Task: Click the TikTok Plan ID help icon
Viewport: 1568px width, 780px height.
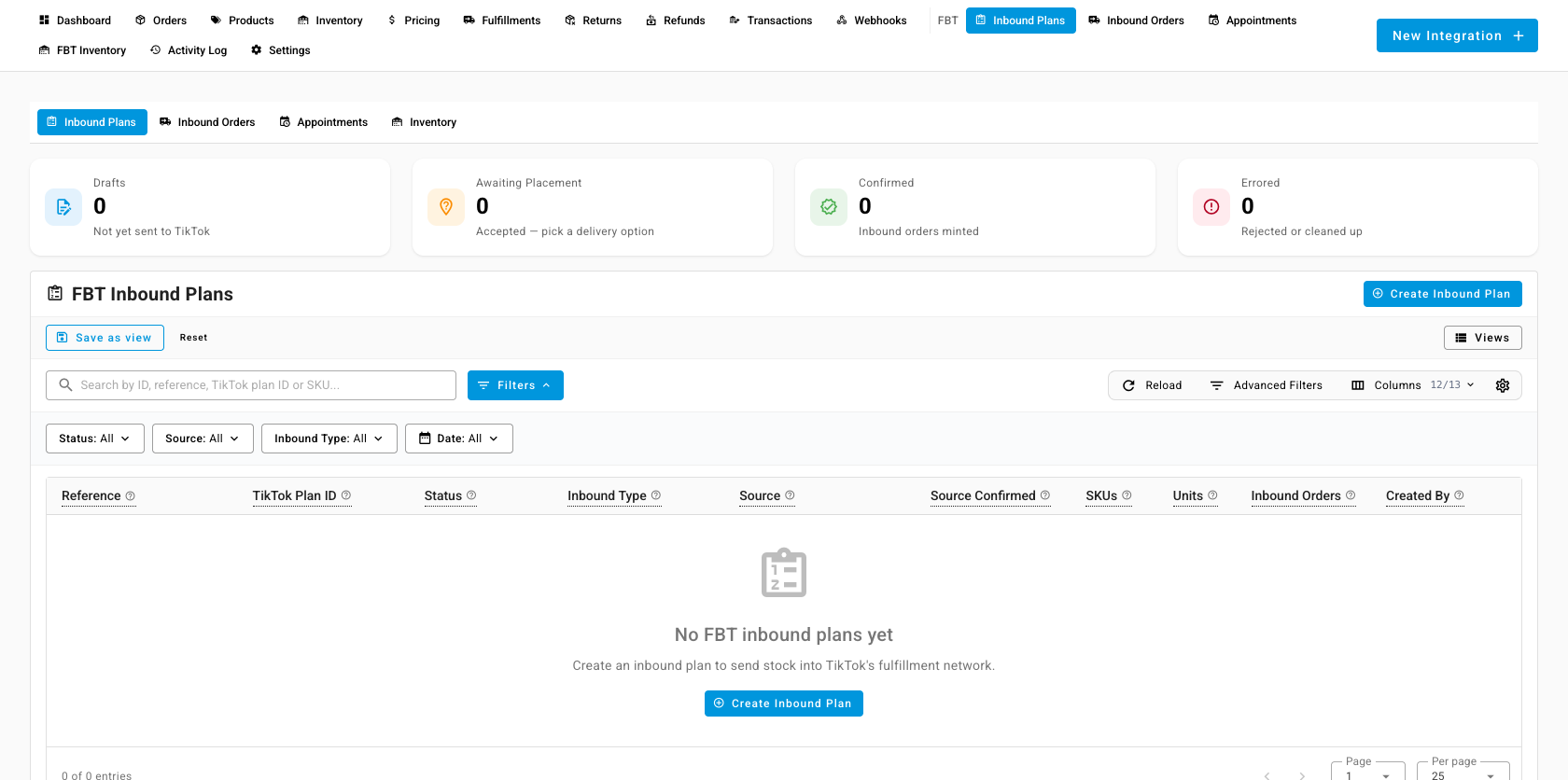Action: (346, 495)
